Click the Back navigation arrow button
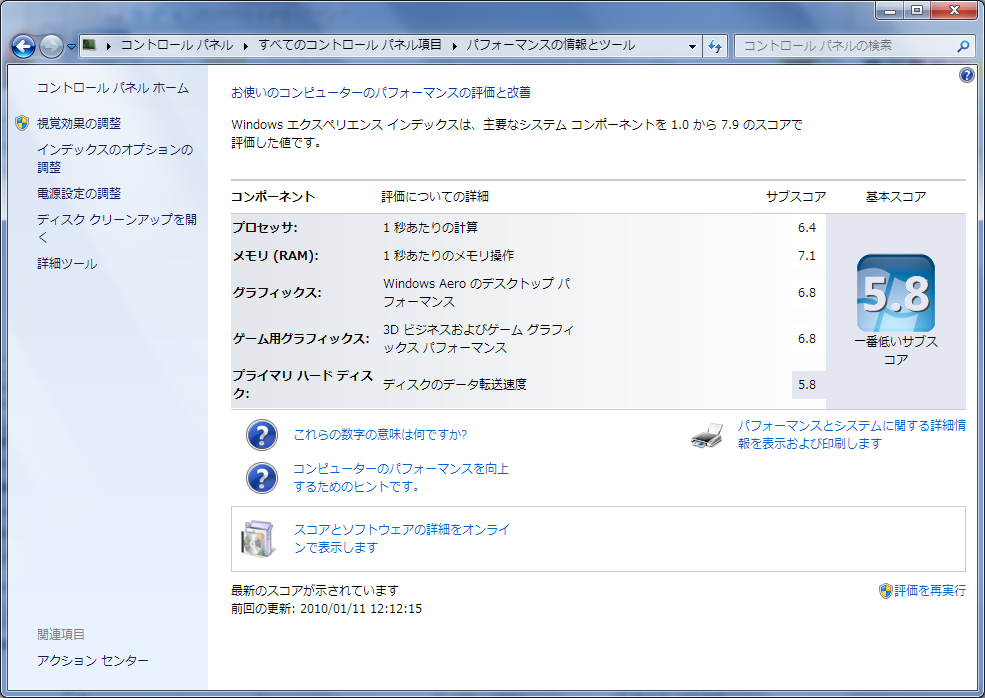Image resolution: width=985 pixels, height=698 pixels. 23,46
